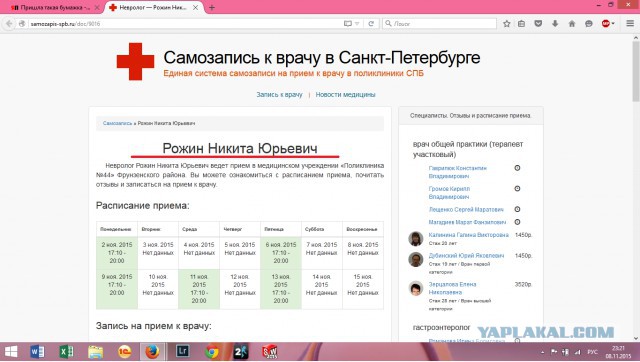This screenshot has width=640, height=362.
Task: Click clock icon beside Гаврилюк Константин
Action: [517, 168]
